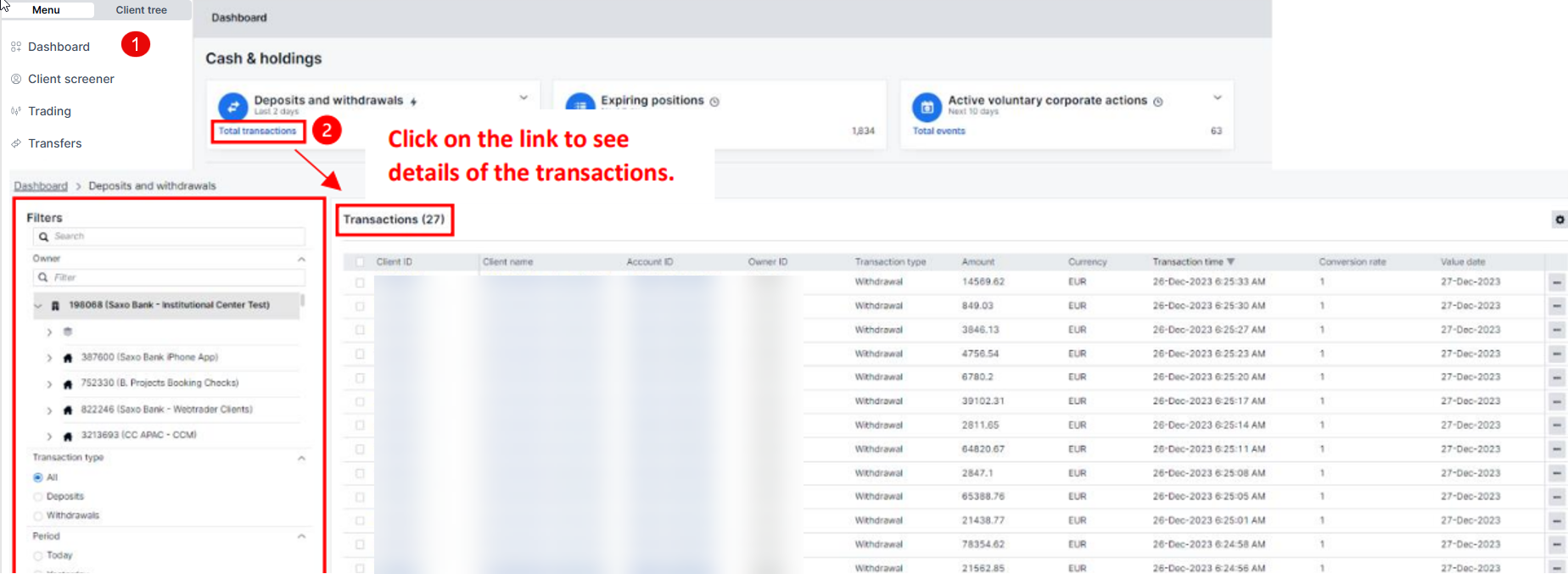Click the row action button on first withdrawal

1556,282
